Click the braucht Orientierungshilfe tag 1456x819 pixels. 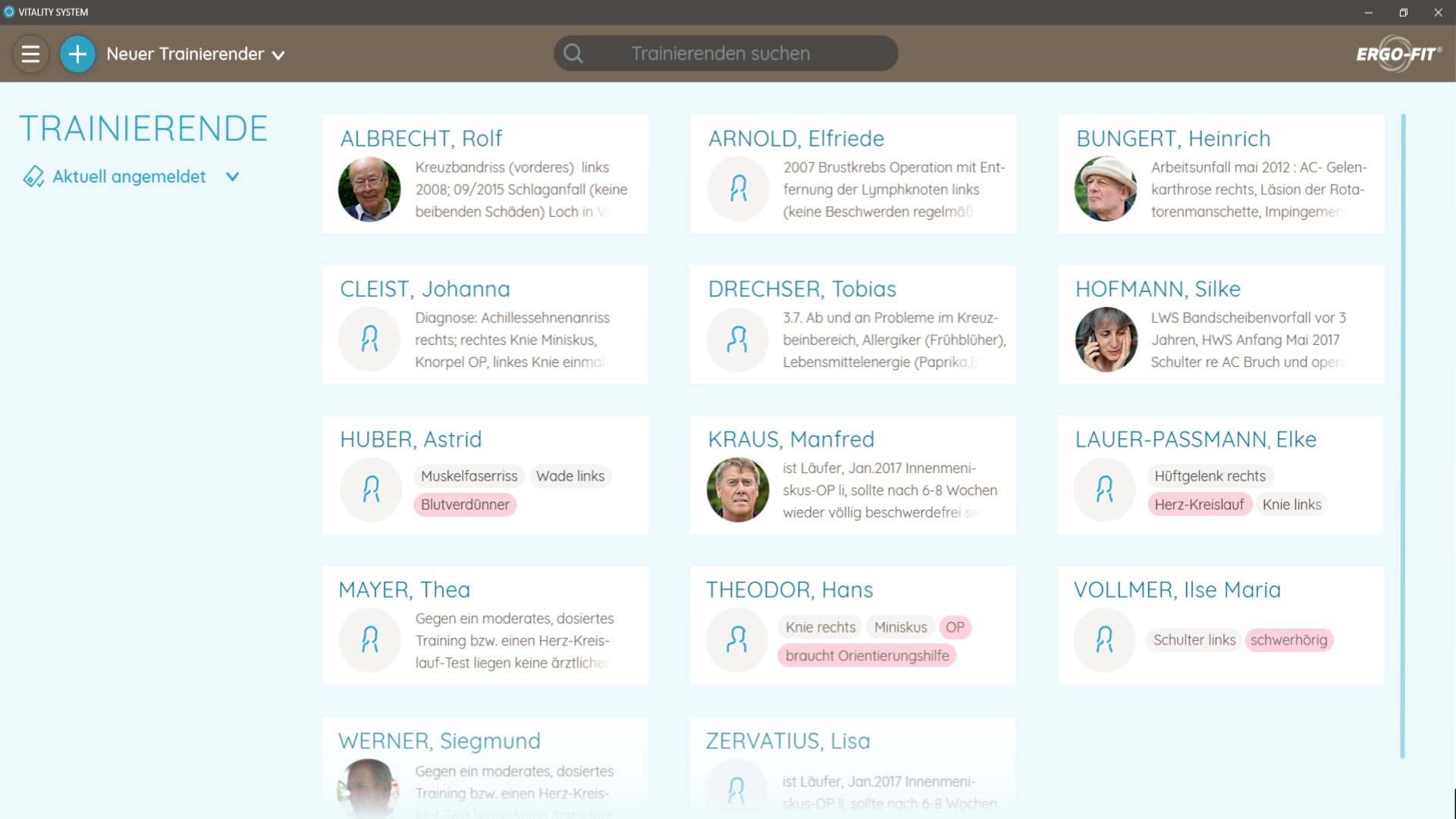(x=867, y=656)
